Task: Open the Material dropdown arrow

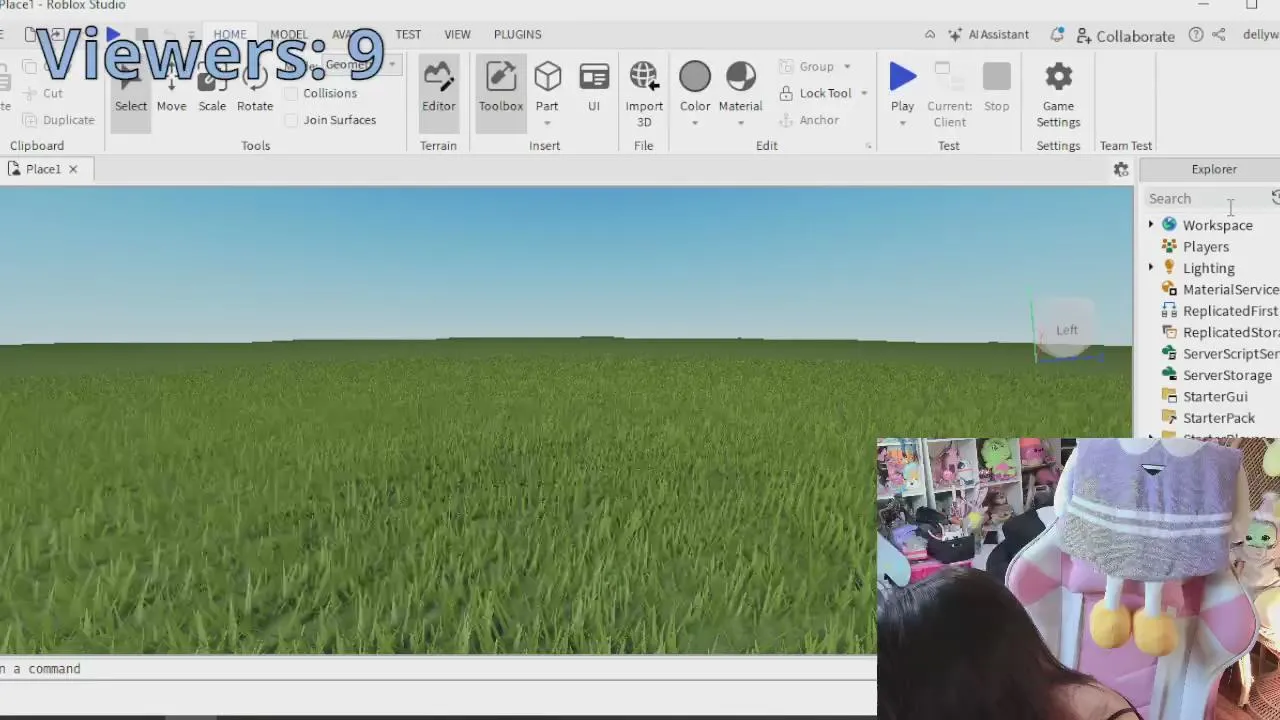Action: (741, 123)
